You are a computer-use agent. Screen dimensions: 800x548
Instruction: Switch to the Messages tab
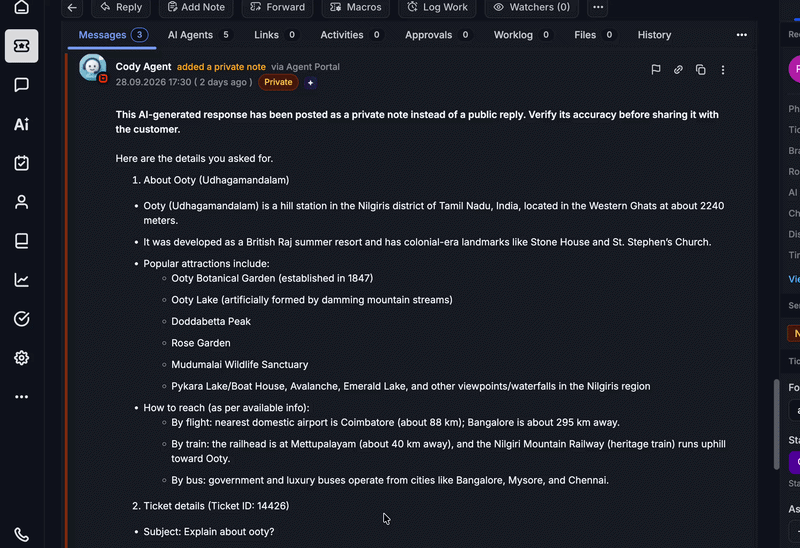[x=112, y=35]
